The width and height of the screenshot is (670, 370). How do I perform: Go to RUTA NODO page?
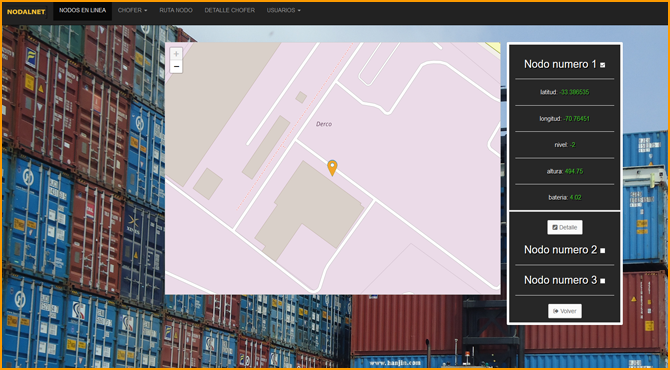point(176,10)
